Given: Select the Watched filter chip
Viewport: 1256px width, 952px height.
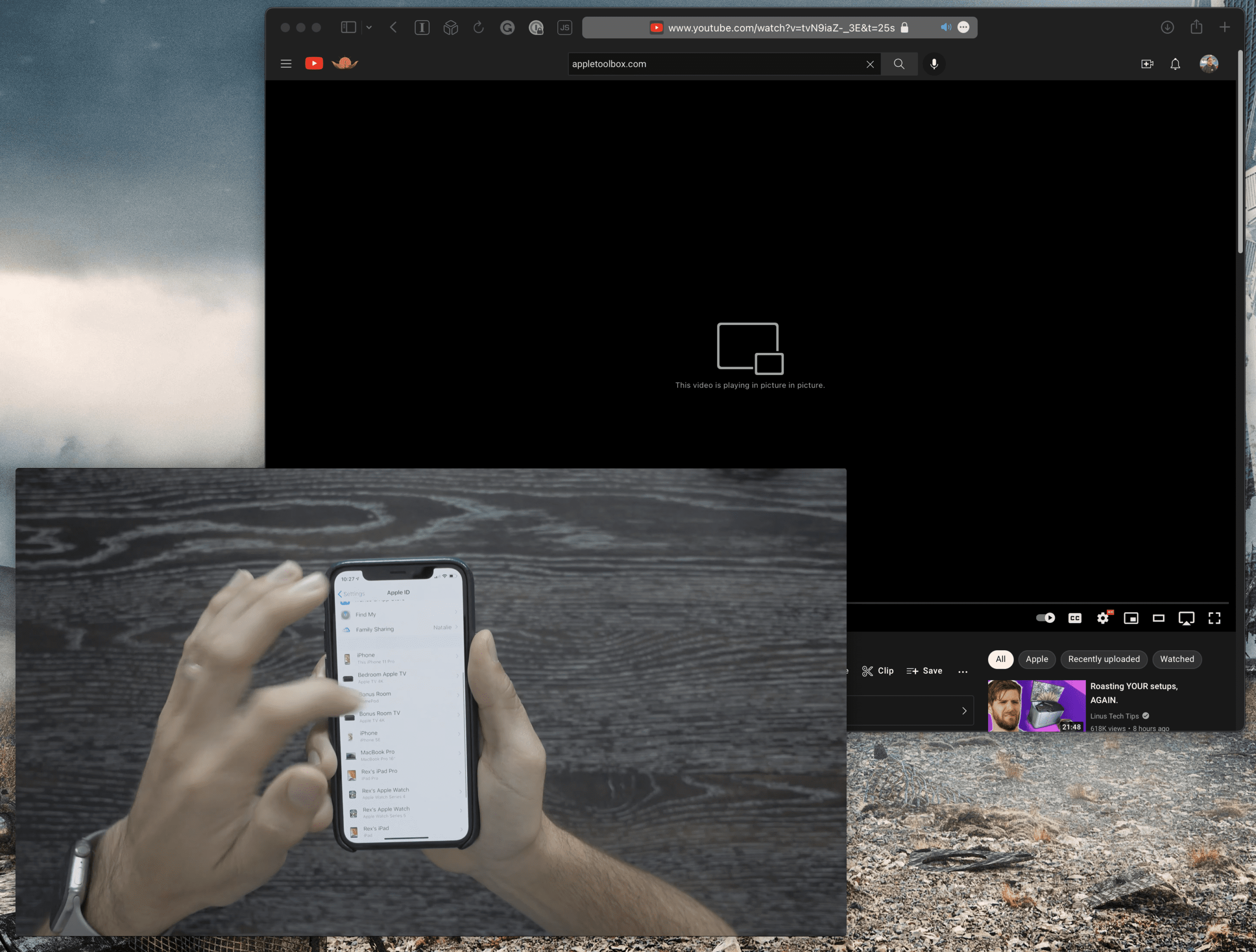Looking at the screenshot, I should click(x=1177, y=659).
